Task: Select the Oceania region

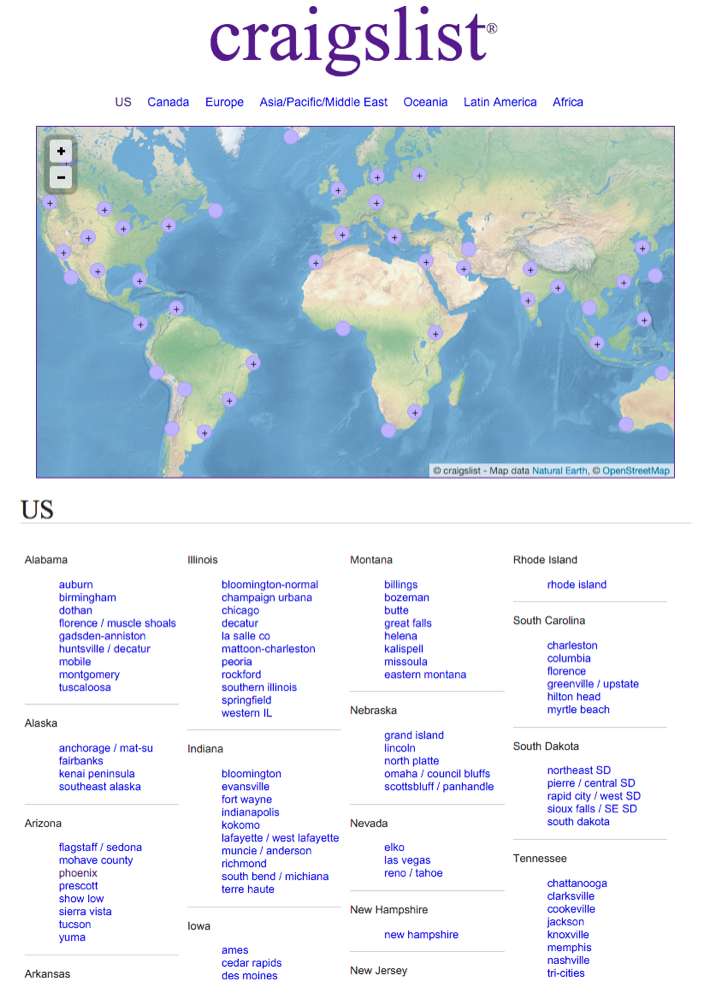Action: [x=425, y=102]
